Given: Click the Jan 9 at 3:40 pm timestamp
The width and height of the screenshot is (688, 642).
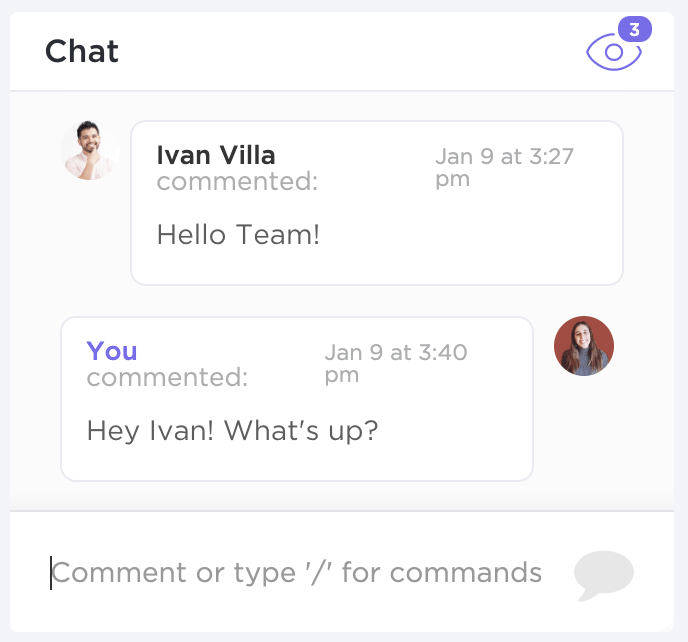Looking at the screenshot, I should (x=396, y=363).
